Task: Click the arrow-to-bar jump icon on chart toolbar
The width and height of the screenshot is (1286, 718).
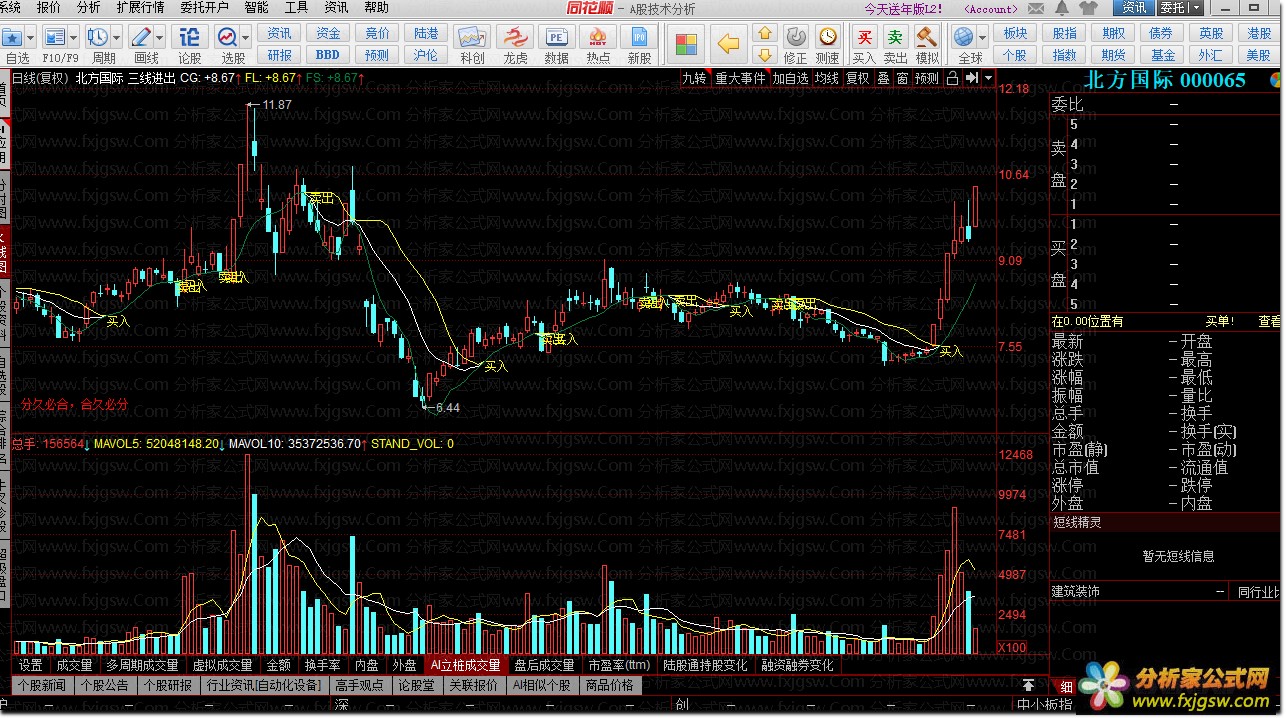Action: coord(971,78)
